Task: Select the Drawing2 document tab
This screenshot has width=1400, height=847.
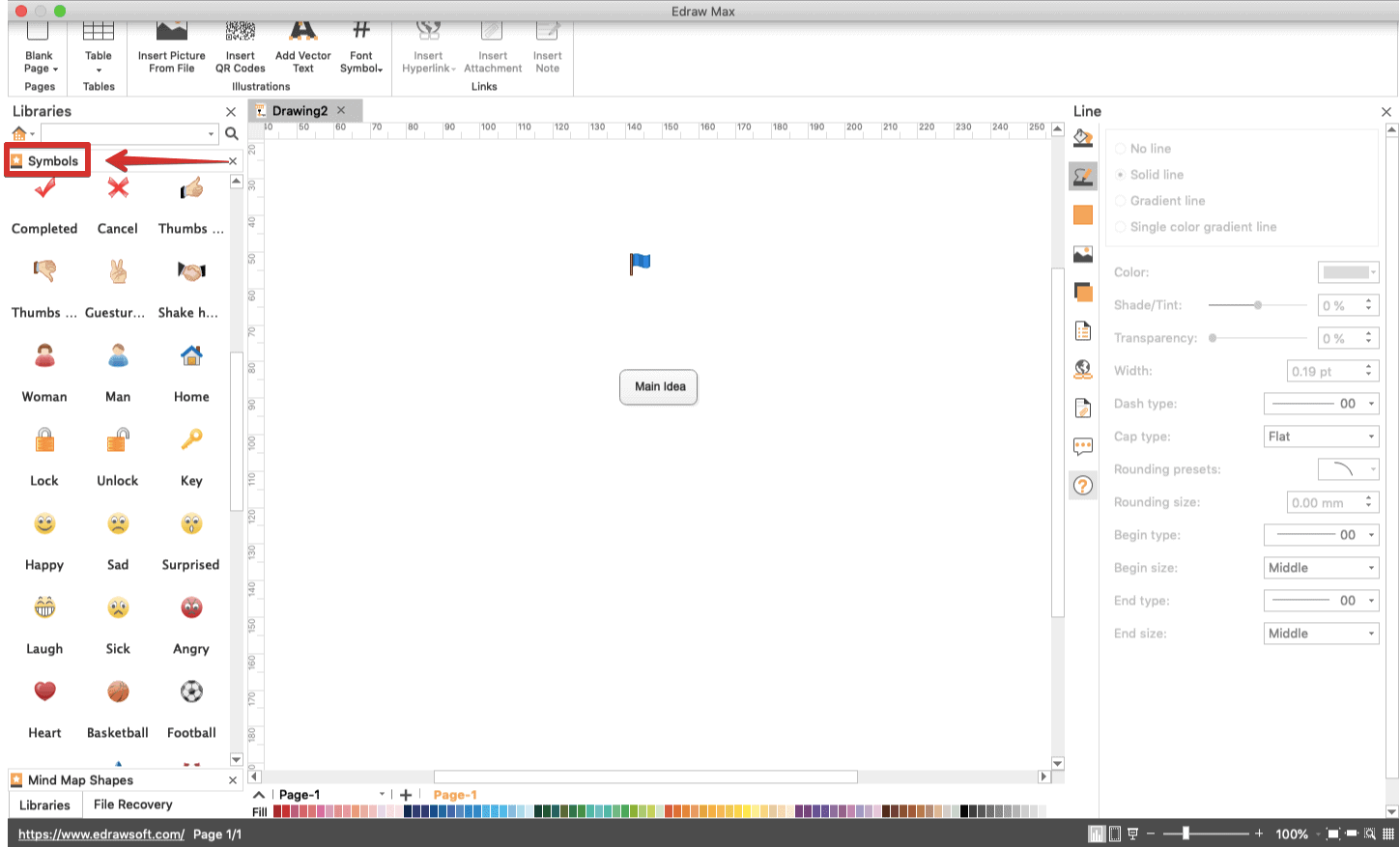Action: (300, 110)
